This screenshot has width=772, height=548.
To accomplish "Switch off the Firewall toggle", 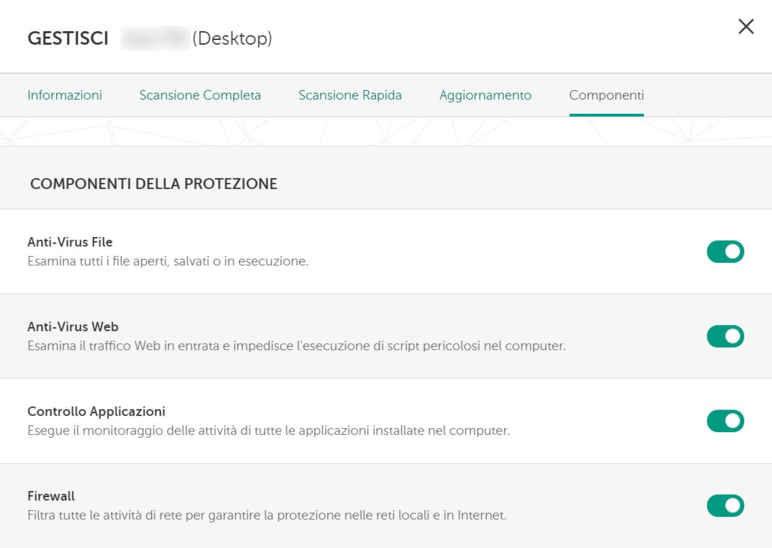I will tap(725, 505).
